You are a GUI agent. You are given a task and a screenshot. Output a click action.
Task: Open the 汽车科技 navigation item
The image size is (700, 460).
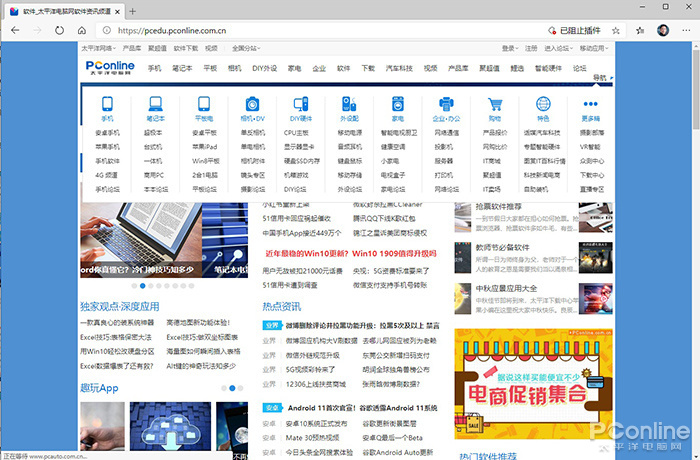pos(400,68)
